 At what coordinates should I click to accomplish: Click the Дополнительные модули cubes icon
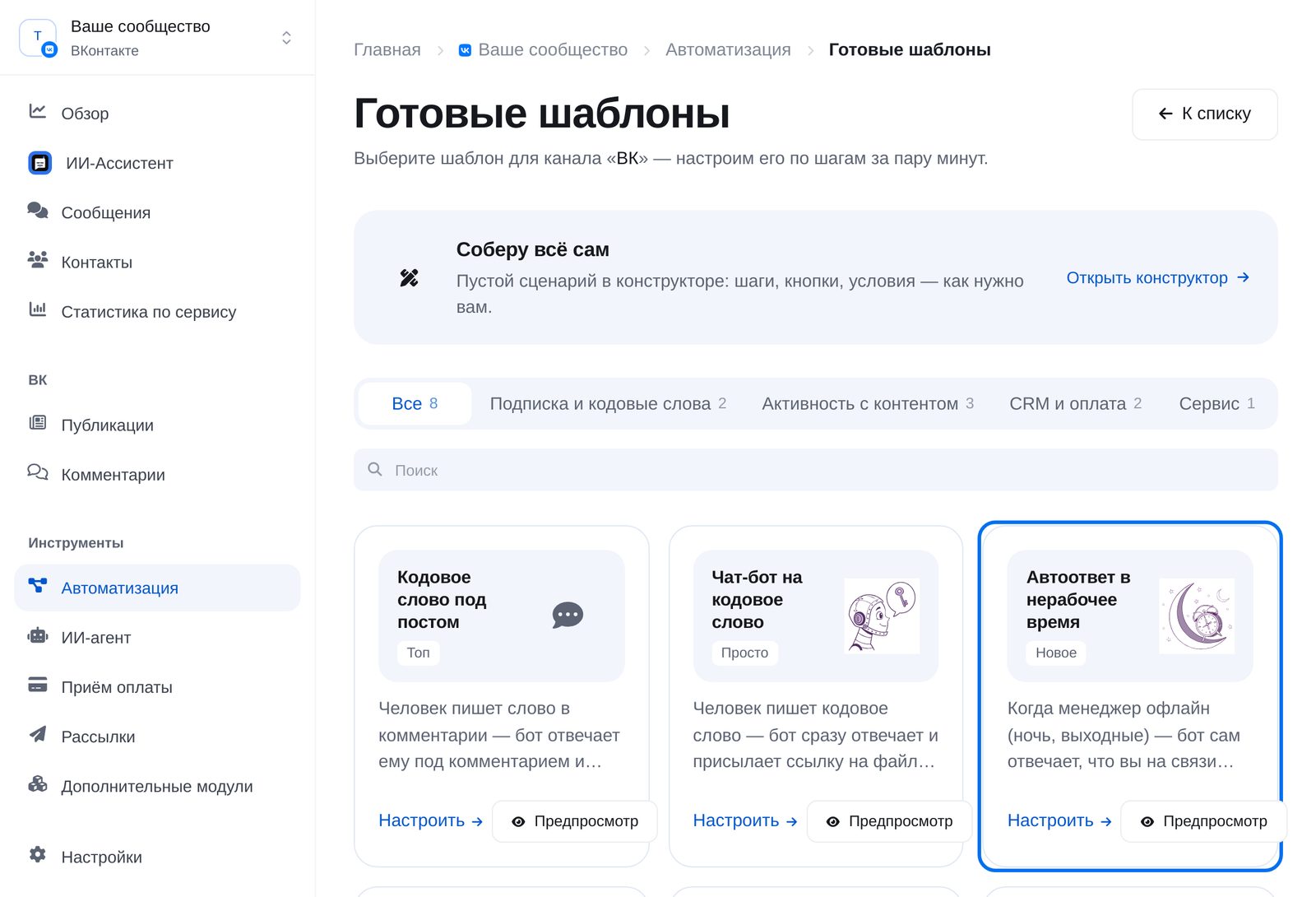(x=38, y=784)
